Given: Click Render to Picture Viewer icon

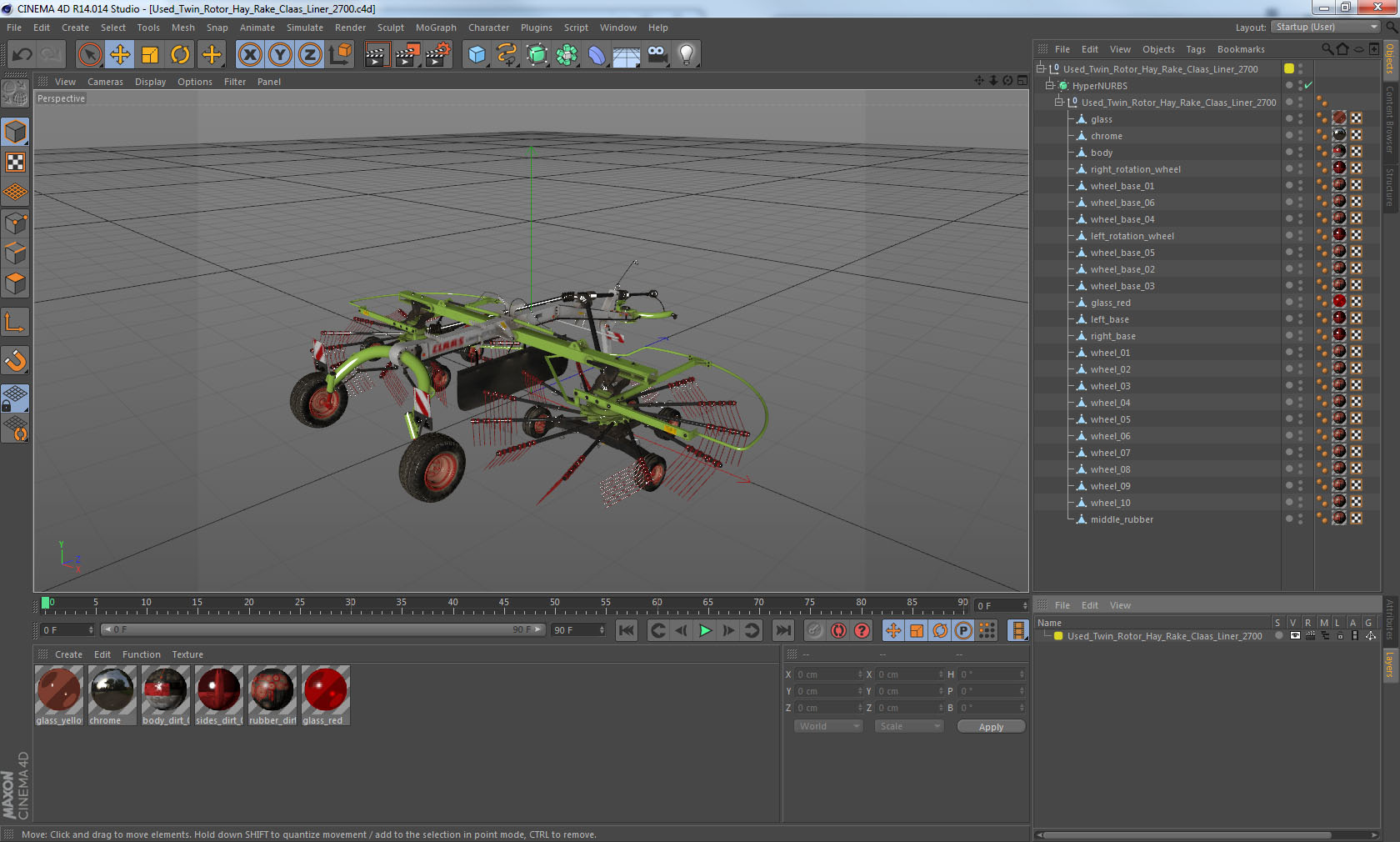Looking at the screenshot, I should point(407,55).
